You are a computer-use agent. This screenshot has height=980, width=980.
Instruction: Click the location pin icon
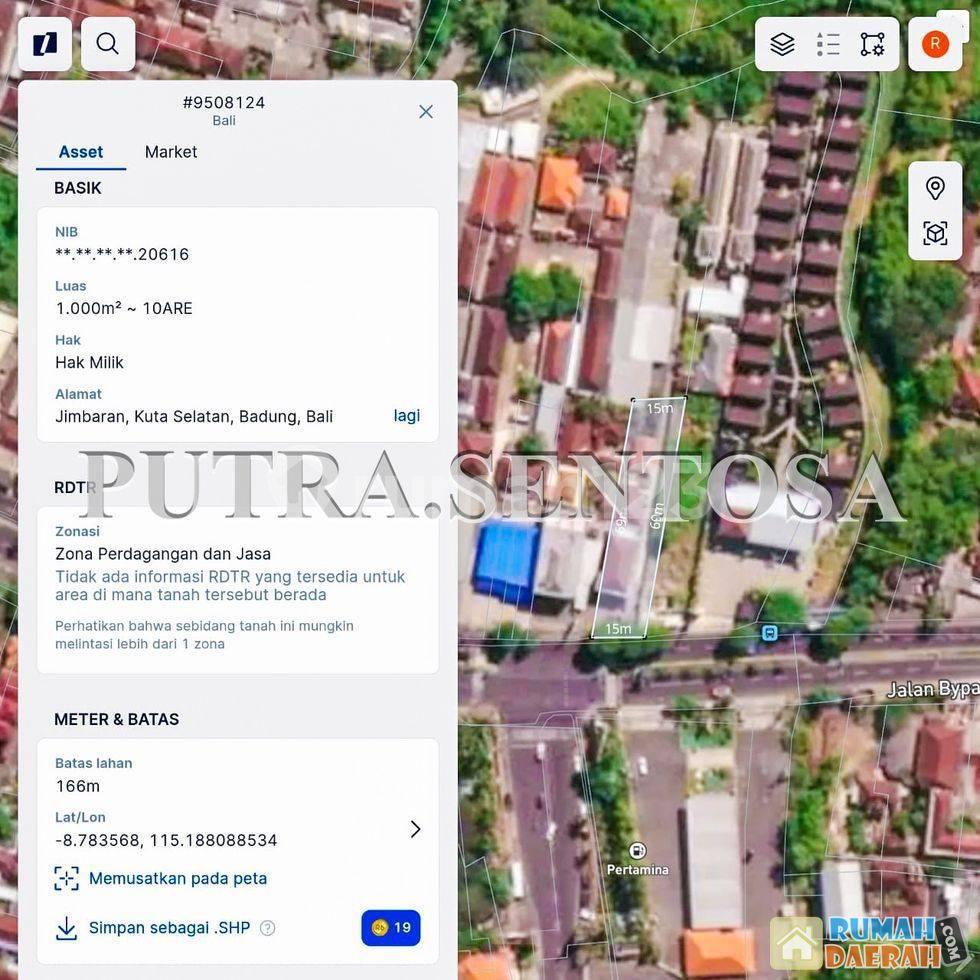tap(935, 188)
